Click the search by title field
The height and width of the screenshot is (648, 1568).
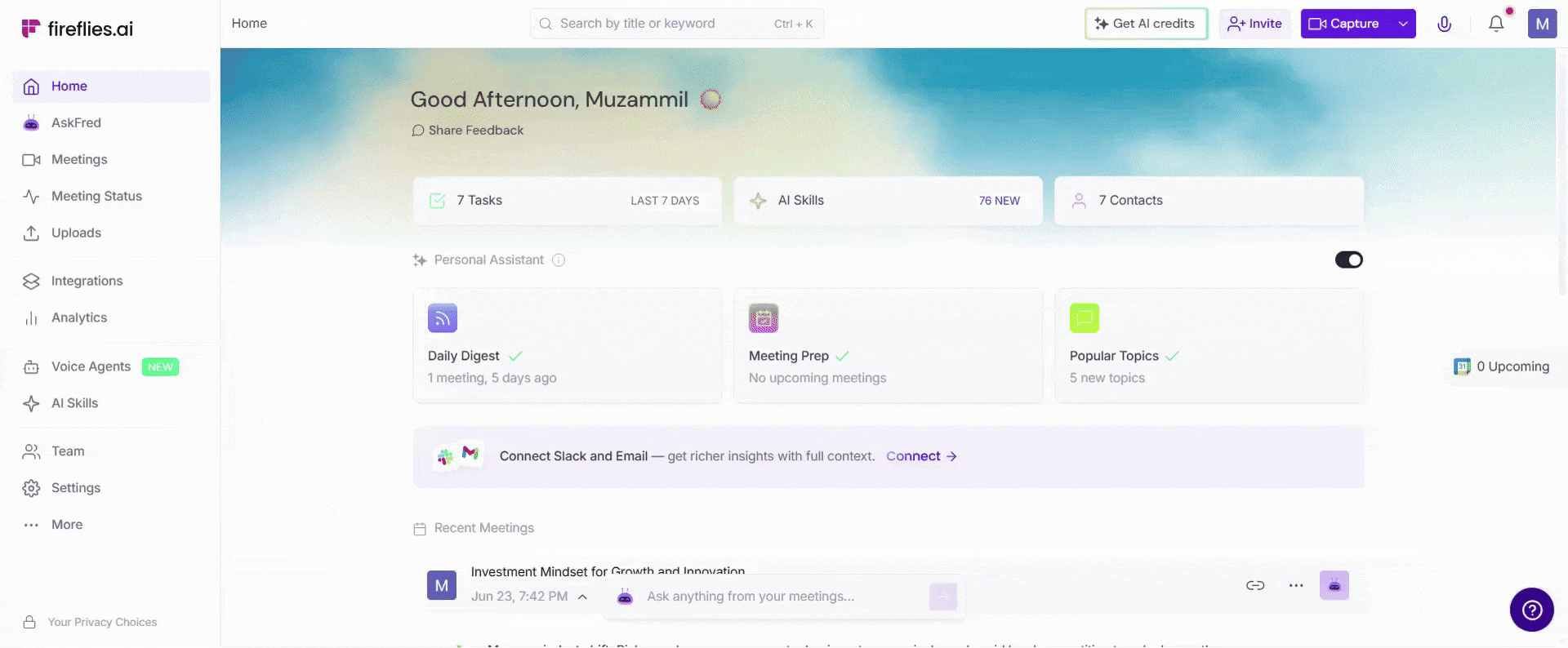tap(677, 24)
